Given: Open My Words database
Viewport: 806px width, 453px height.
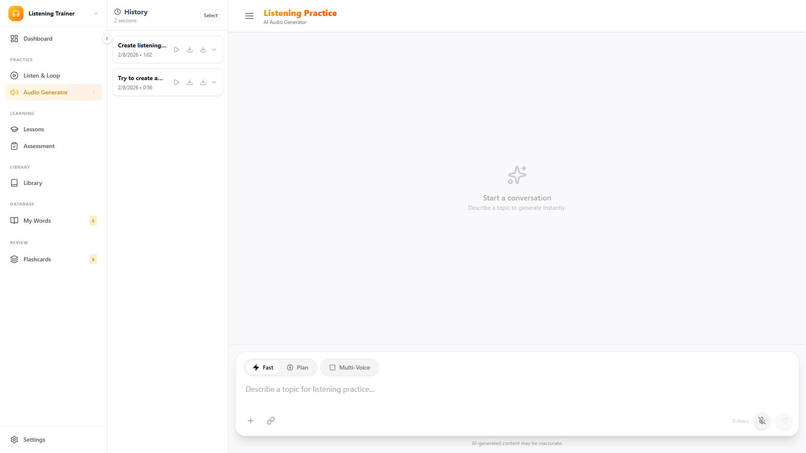Looking at the screenshot, I should point(53,221).
